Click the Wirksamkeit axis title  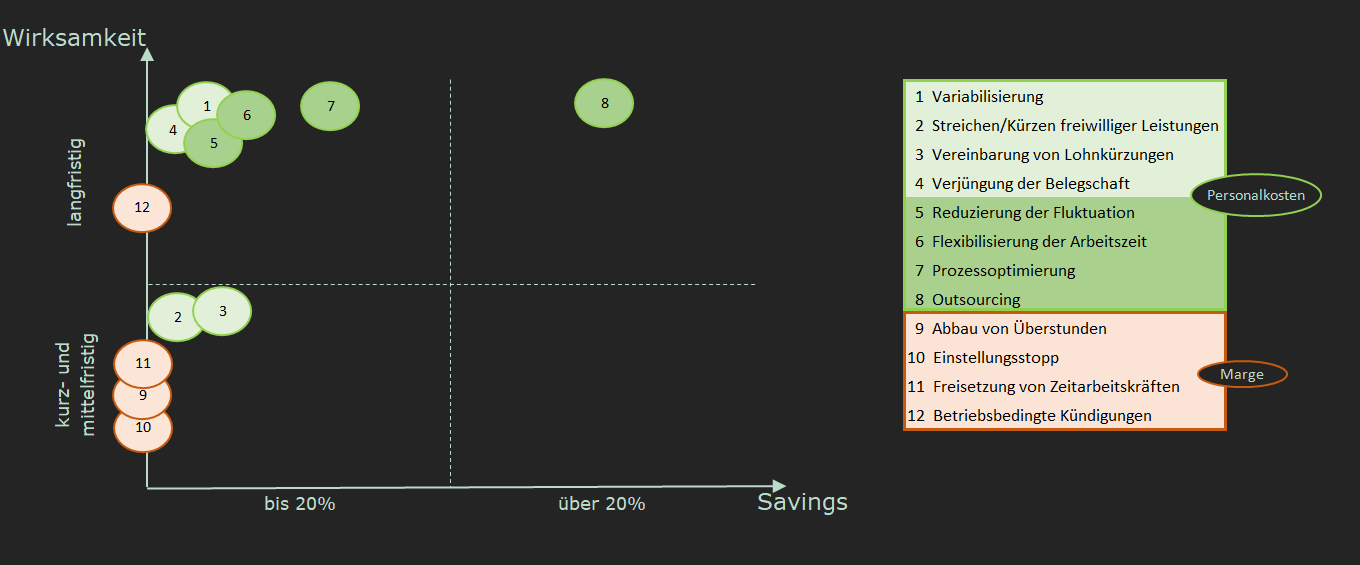[x=74, y=38]
